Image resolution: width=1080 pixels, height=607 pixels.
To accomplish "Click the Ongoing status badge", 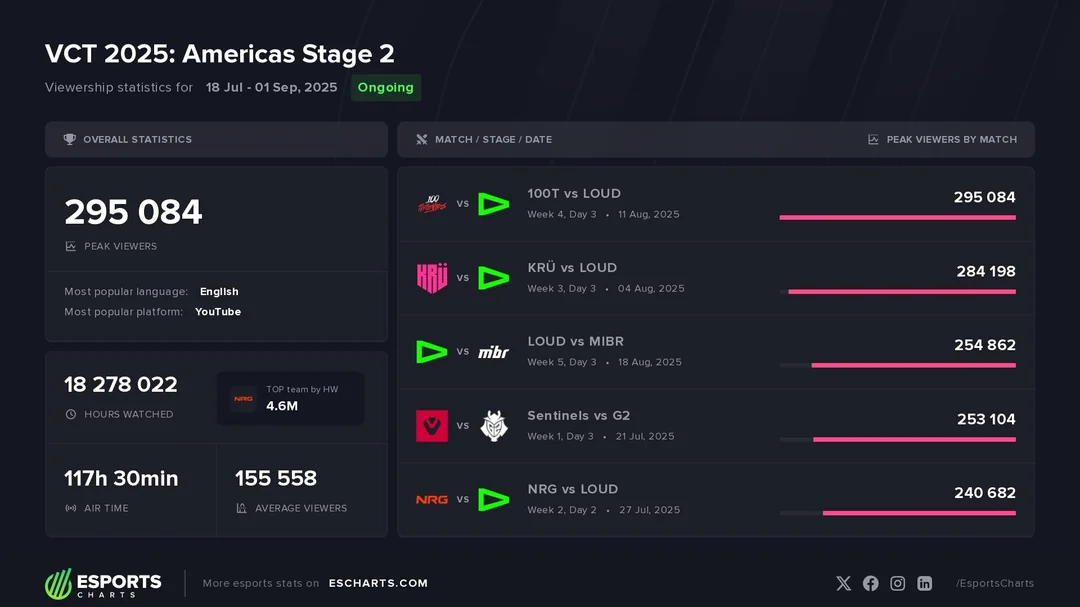I will [x=385, y=88].
